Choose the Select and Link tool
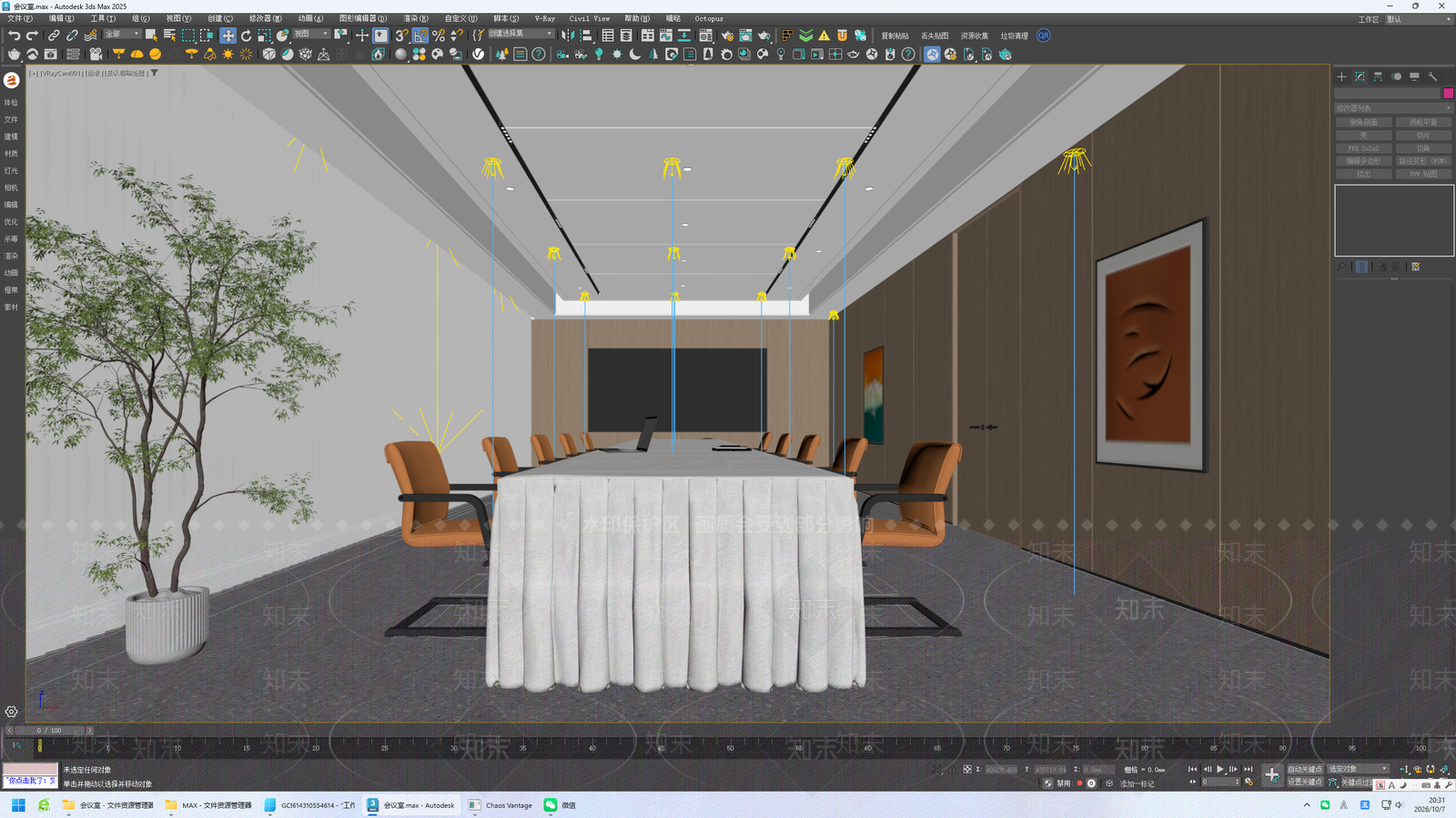This screenshot has width=1456, height=818. pyautogui.click(x=54, y=35)
